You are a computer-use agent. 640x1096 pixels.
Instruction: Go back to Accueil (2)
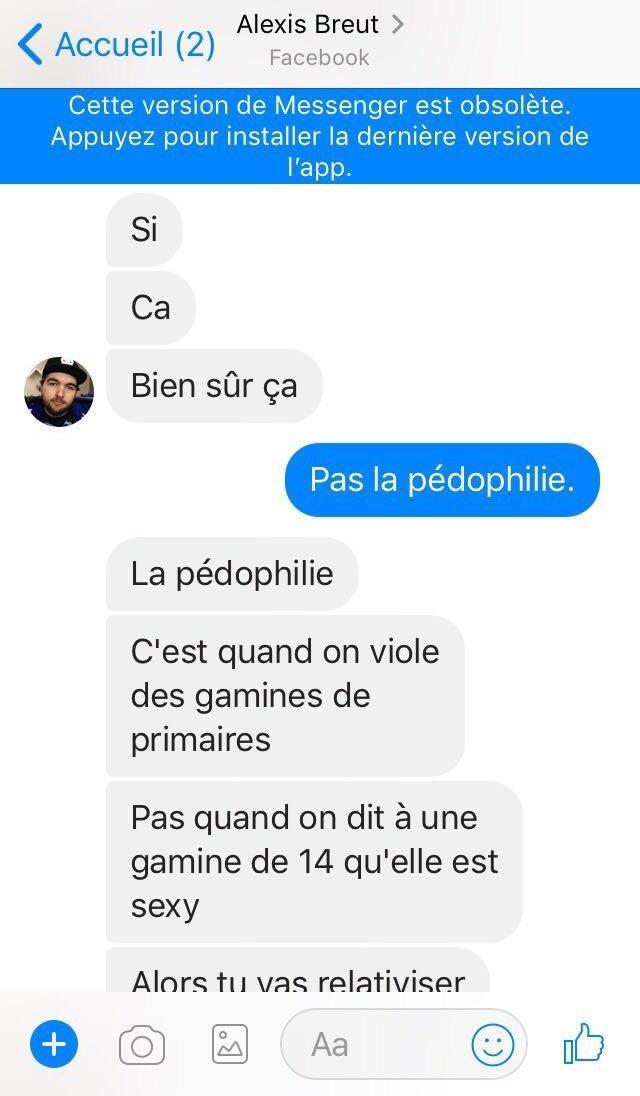click(117, 44)
